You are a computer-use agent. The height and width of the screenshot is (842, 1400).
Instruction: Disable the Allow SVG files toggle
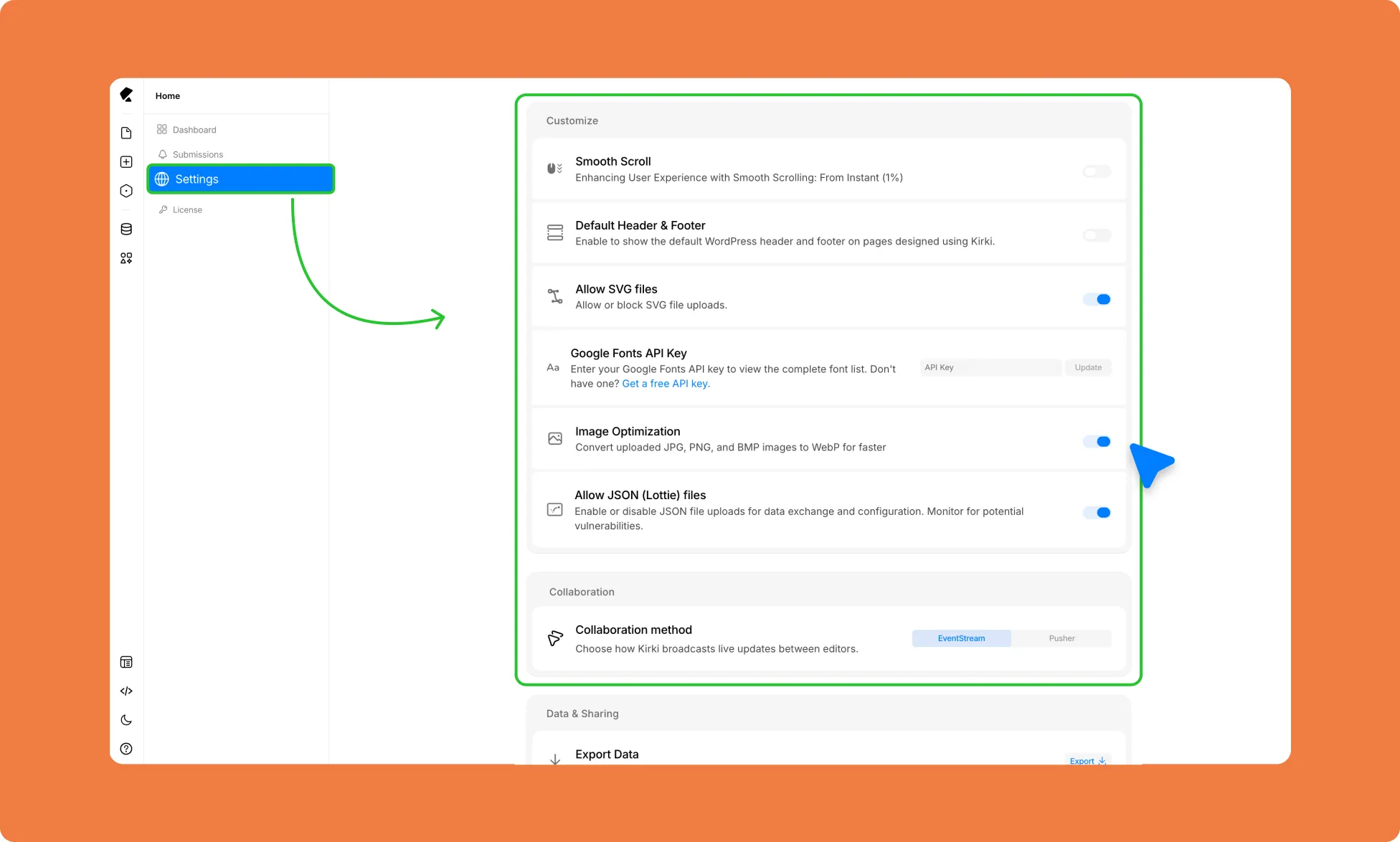tap(1097, 299)
